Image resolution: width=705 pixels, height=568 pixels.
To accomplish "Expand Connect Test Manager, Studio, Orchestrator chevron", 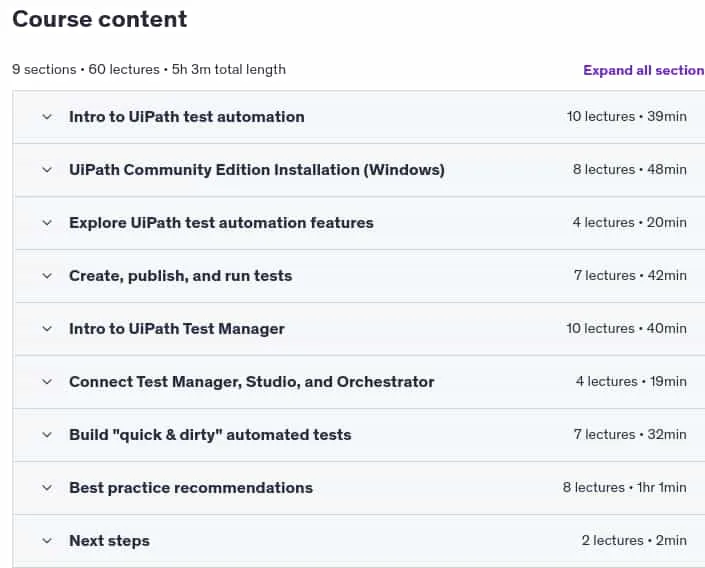I will tap(47, 382).
